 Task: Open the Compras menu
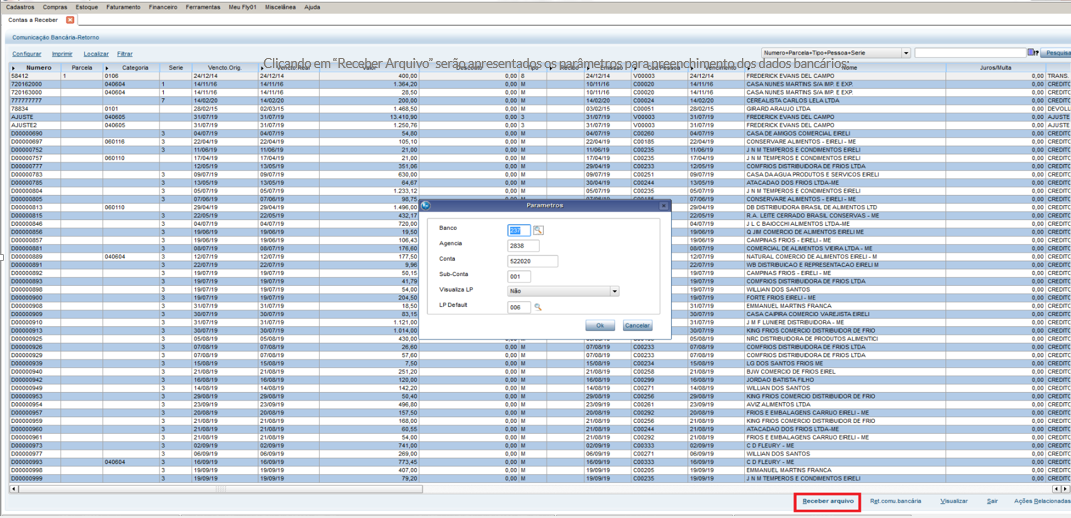(55, 7)
